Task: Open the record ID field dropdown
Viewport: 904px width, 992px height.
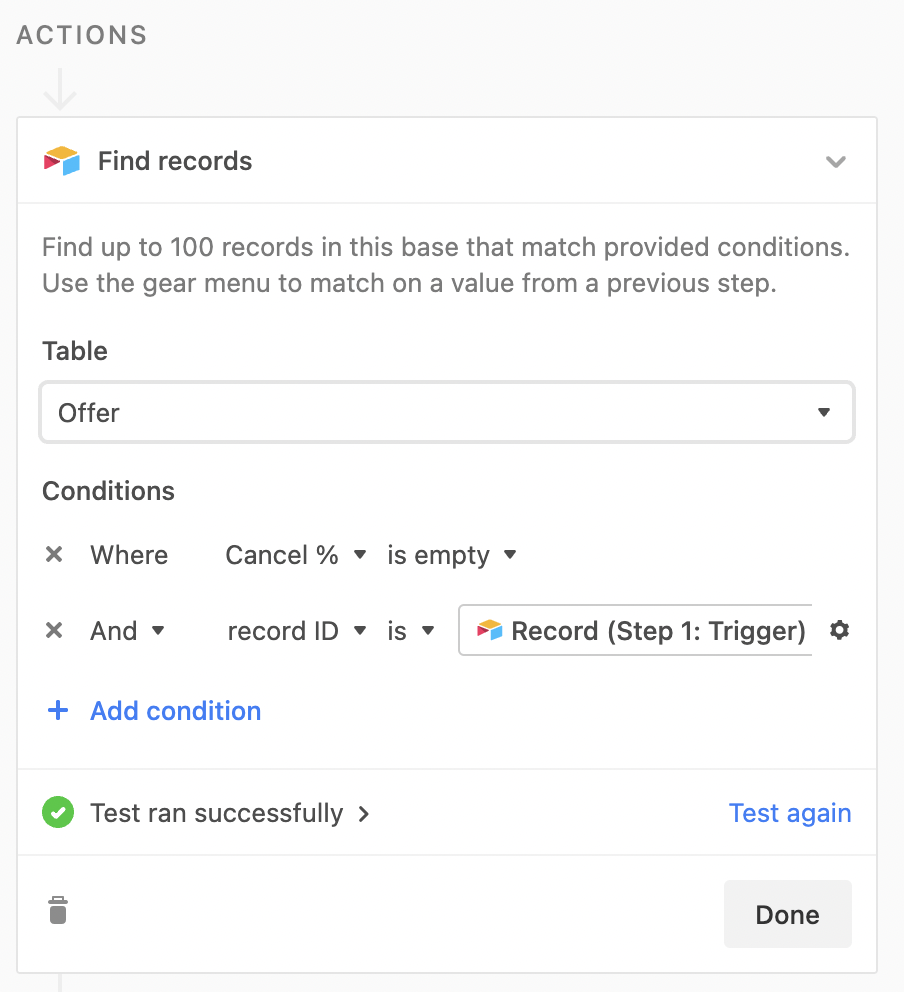Action: [x=297, y=631]
